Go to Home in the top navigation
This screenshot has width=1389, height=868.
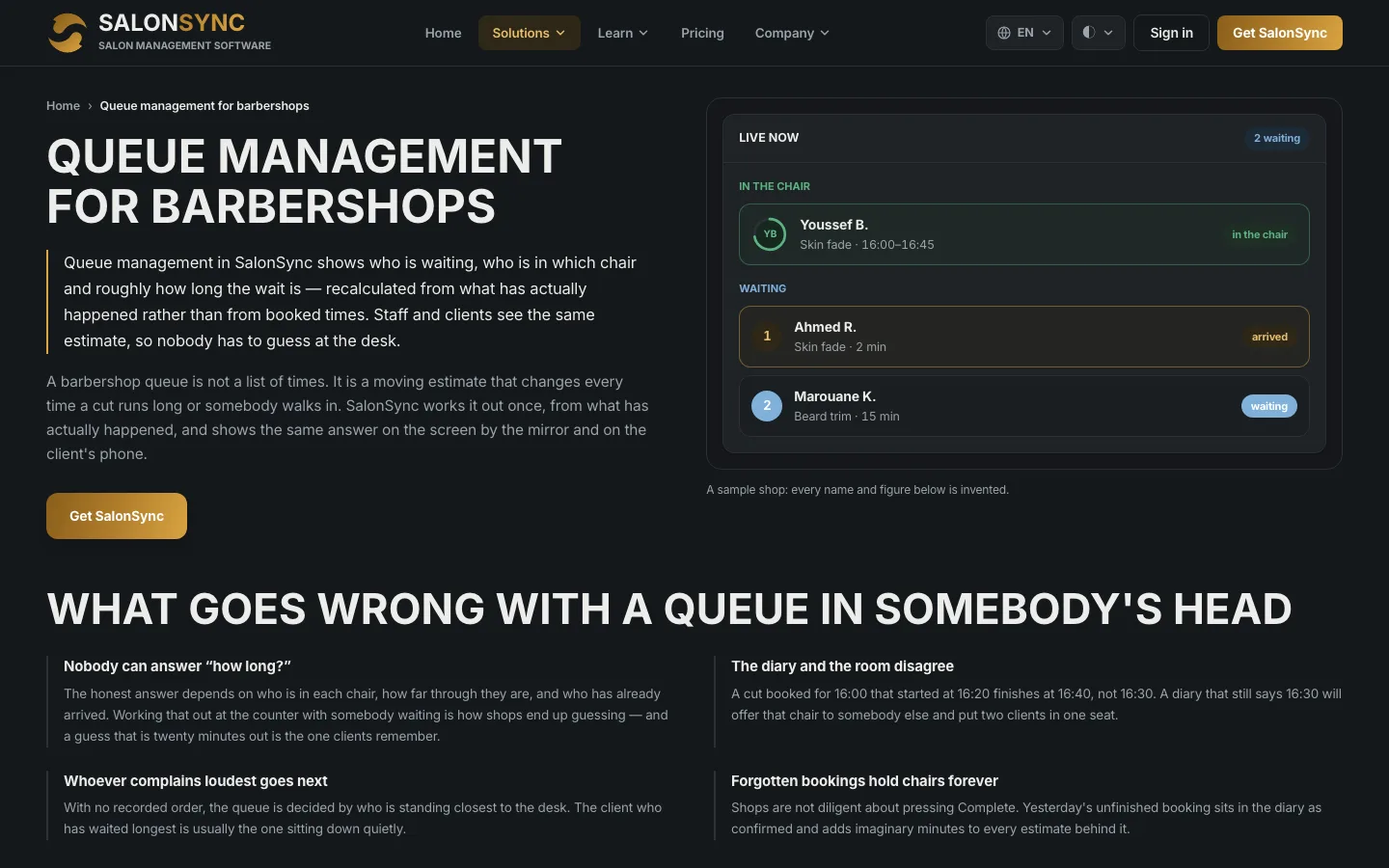(x=444, y=33)
